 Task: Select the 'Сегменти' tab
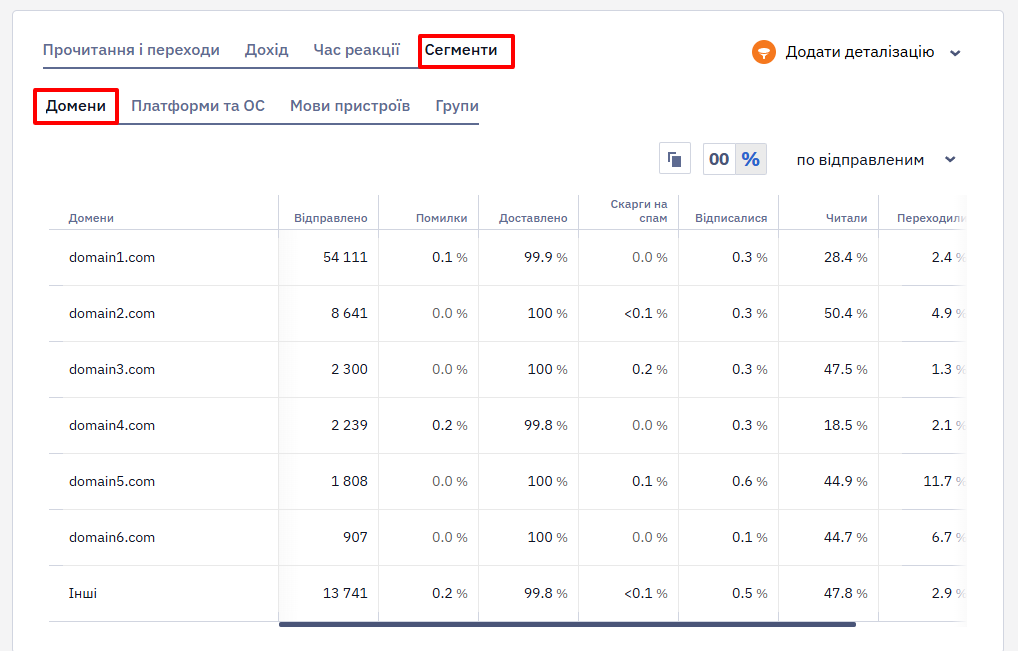461,50
